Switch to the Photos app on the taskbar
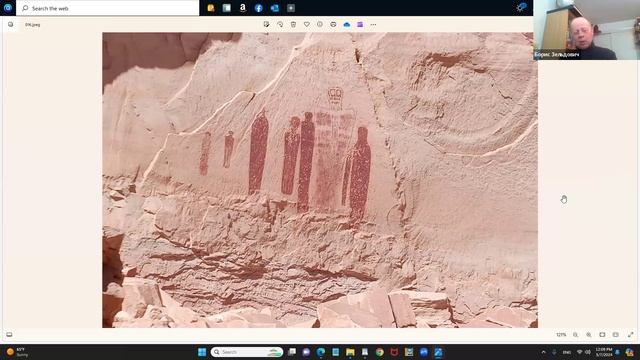The width and height of the screenshot is (640, 360). tap(438, 352)
